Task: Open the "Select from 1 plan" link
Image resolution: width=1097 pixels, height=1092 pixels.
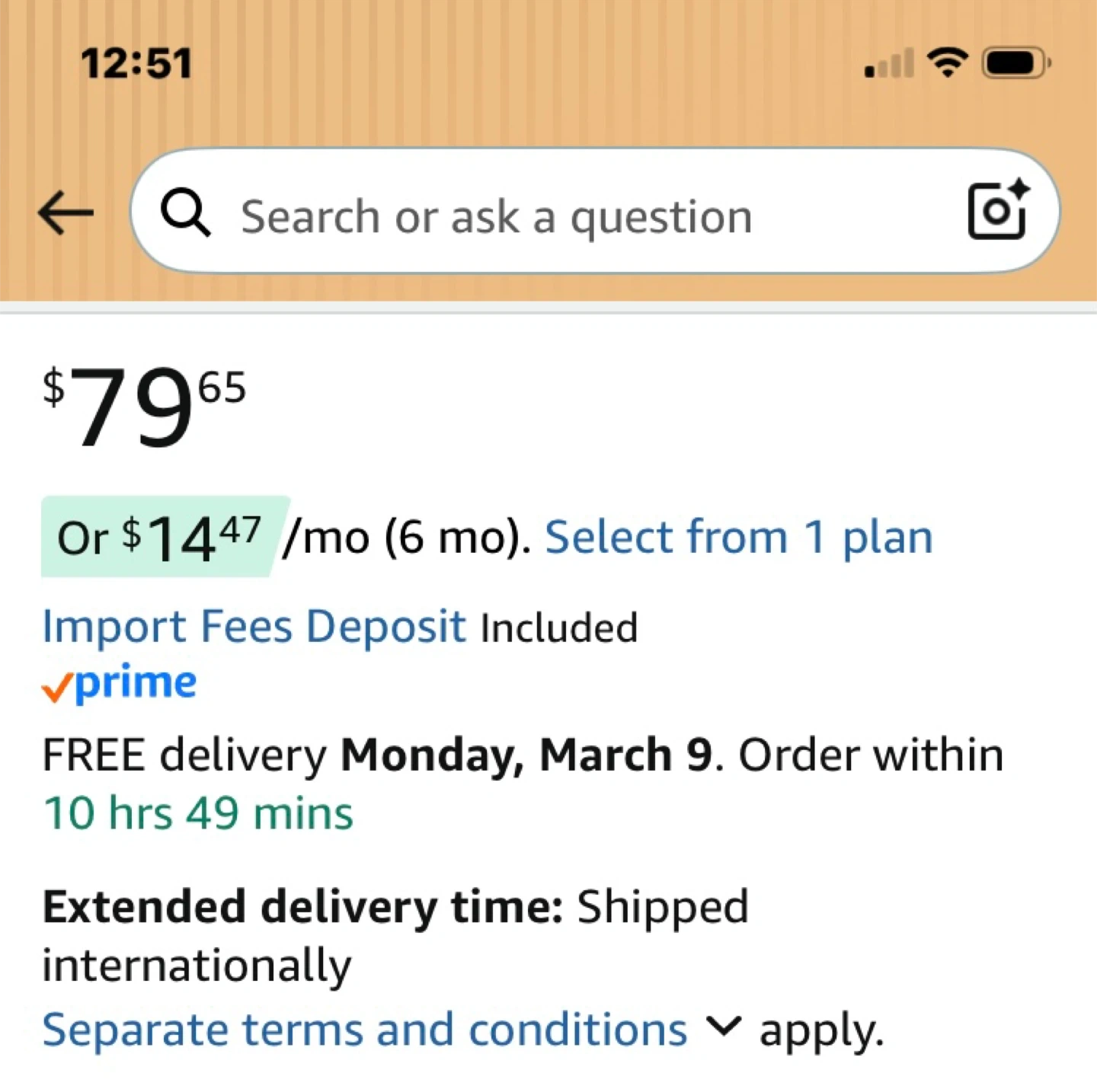Action: [738, 537]
